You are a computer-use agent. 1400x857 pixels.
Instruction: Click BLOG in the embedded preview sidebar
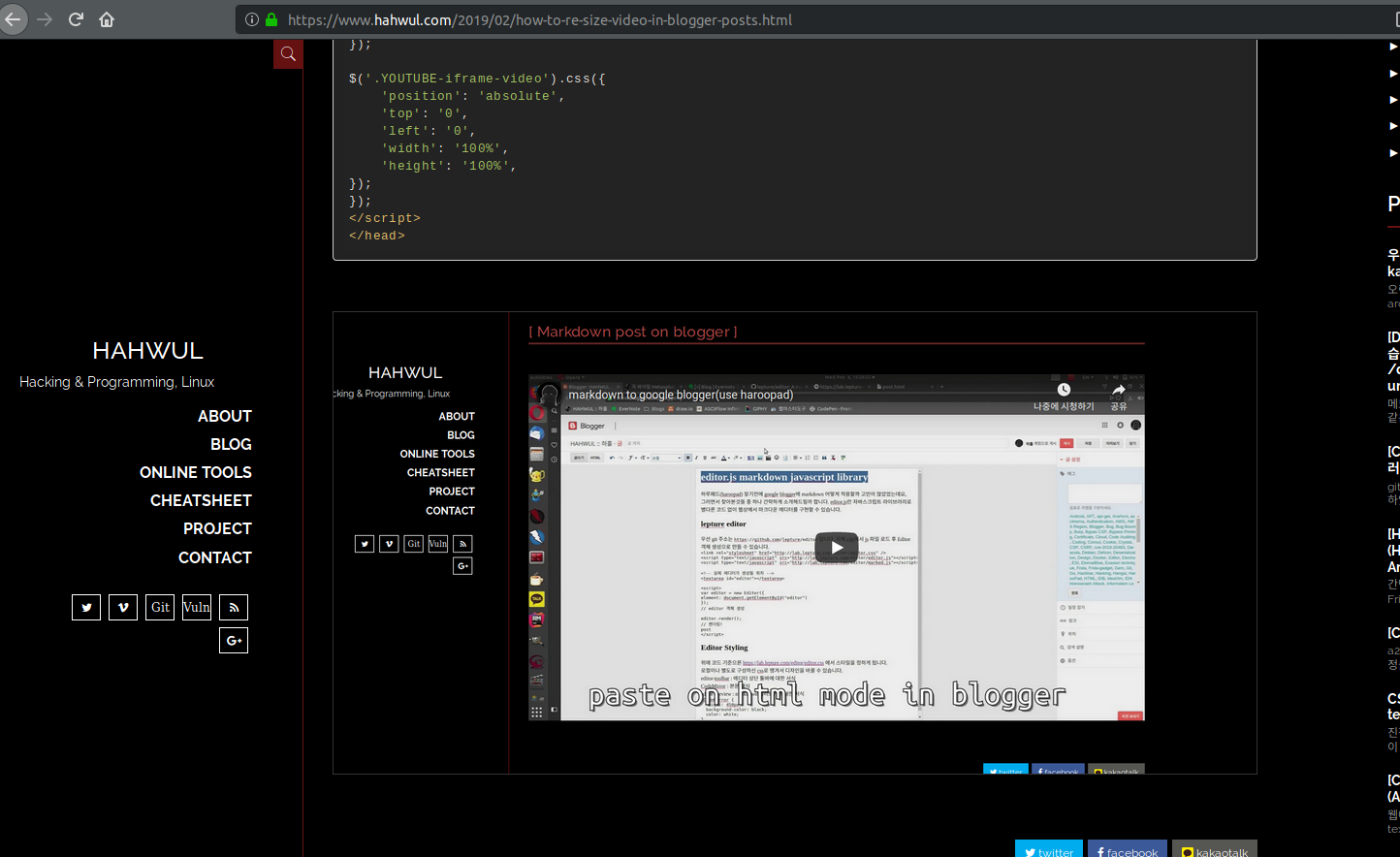click(x=461, y=435)
